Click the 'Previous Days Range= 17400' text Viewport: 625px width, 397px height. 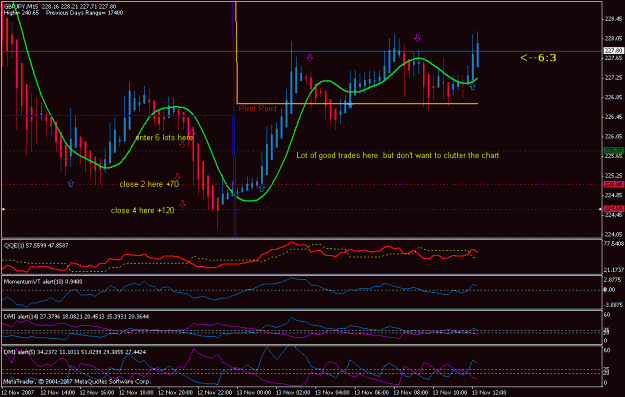click(85, 13)
